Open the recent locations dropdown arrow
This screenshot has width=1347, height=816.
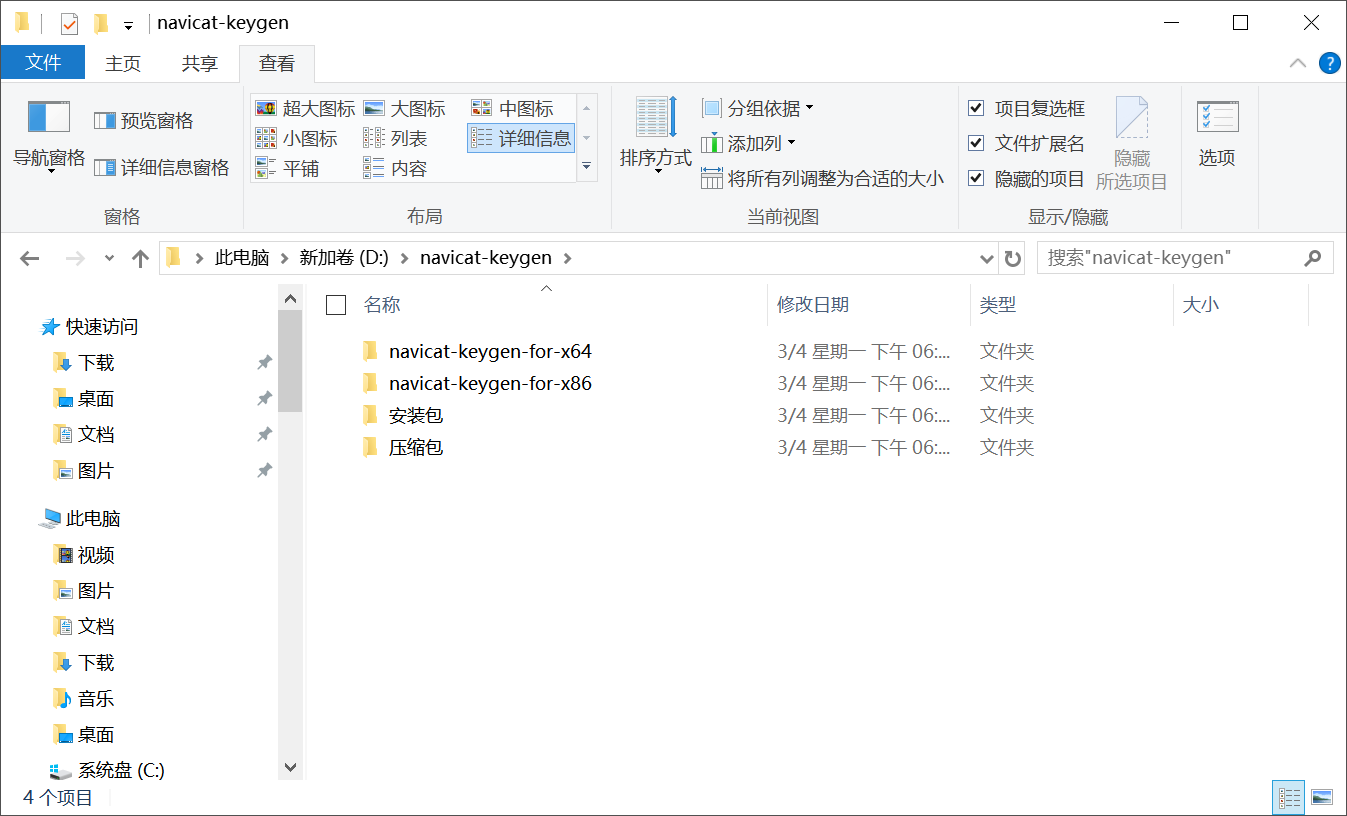(x=109, y=258)
